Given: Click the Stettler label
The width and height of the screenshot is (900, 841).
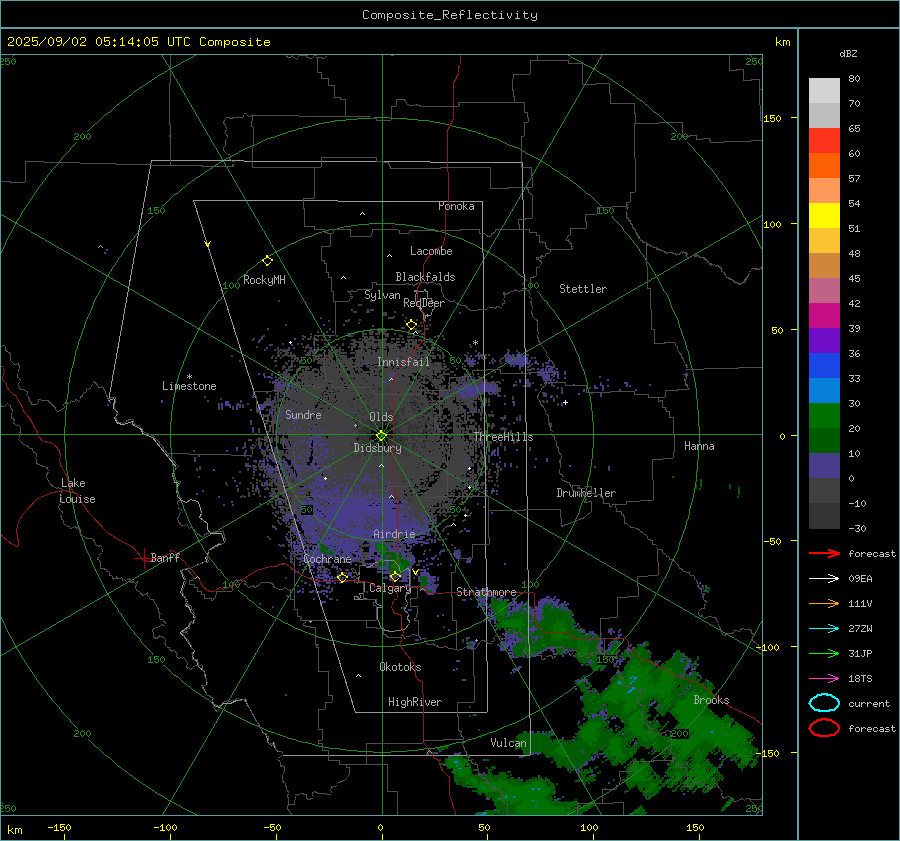Looking at the screenshot, I should coord(583,289).
